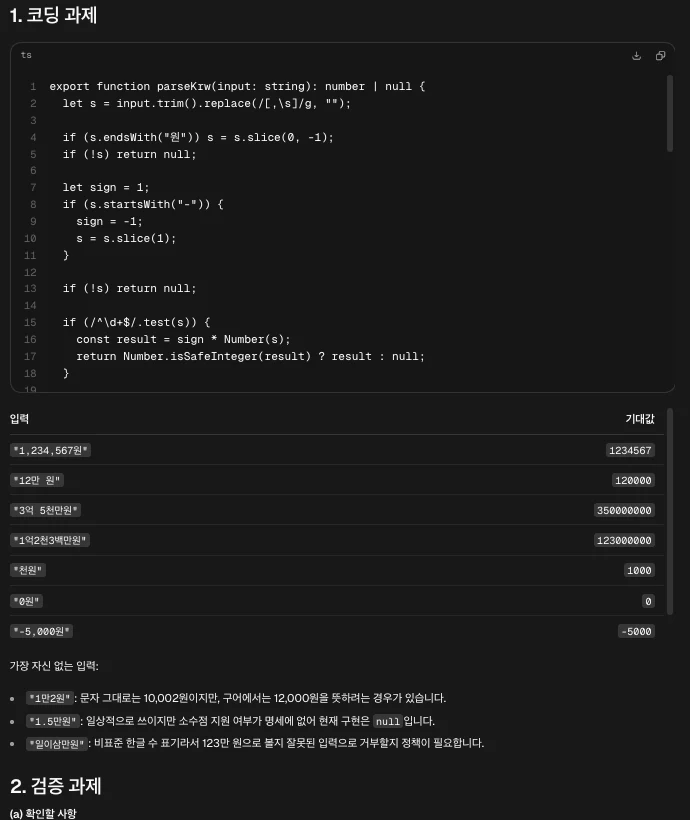Image resolution: width=690 pixels, height=820 pixels.
Task: Click line number 5 in the gutter
Action: point(33,154)
